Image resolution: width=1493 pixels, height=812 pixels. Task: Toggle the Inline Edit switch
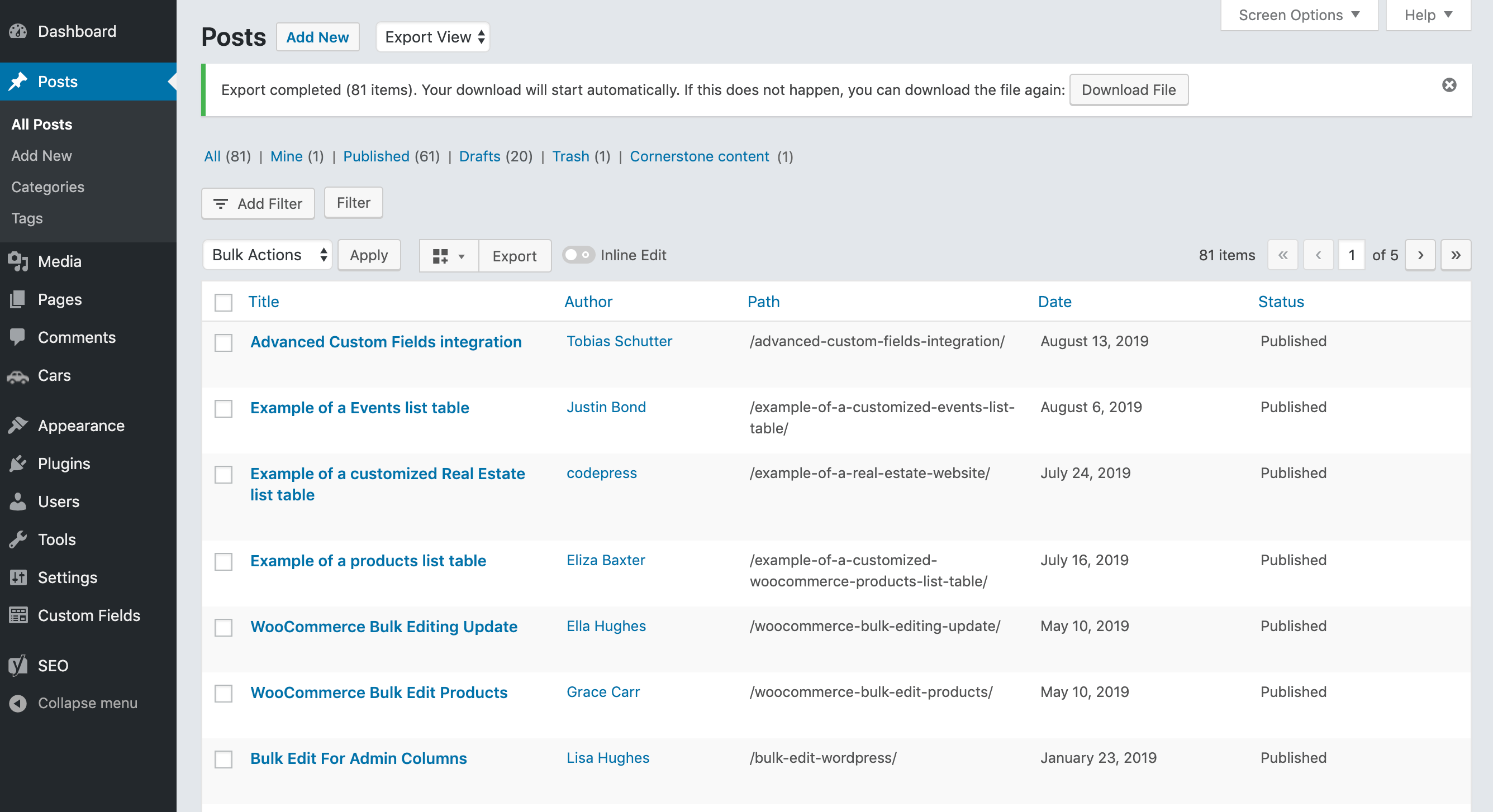[x=578, y=255]
